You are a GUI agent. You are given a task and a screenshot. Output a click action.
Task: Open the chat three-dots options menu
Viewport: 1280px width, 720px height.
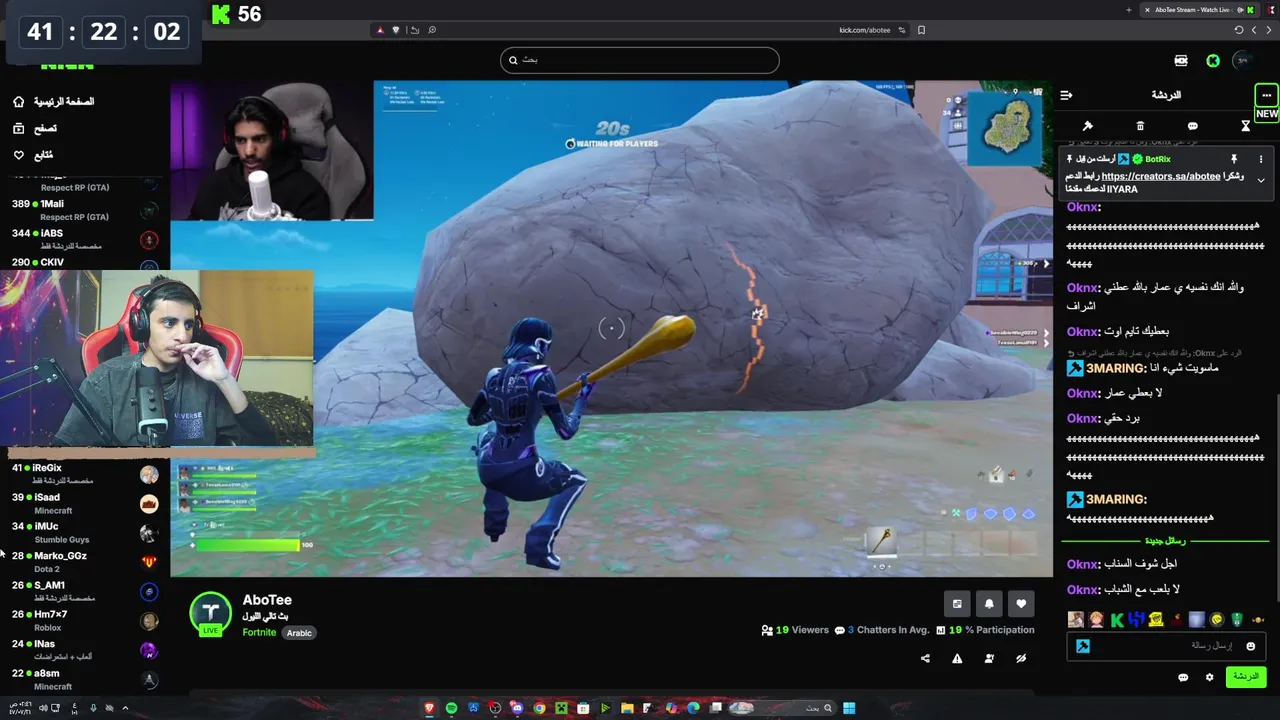click(1266, 95)
